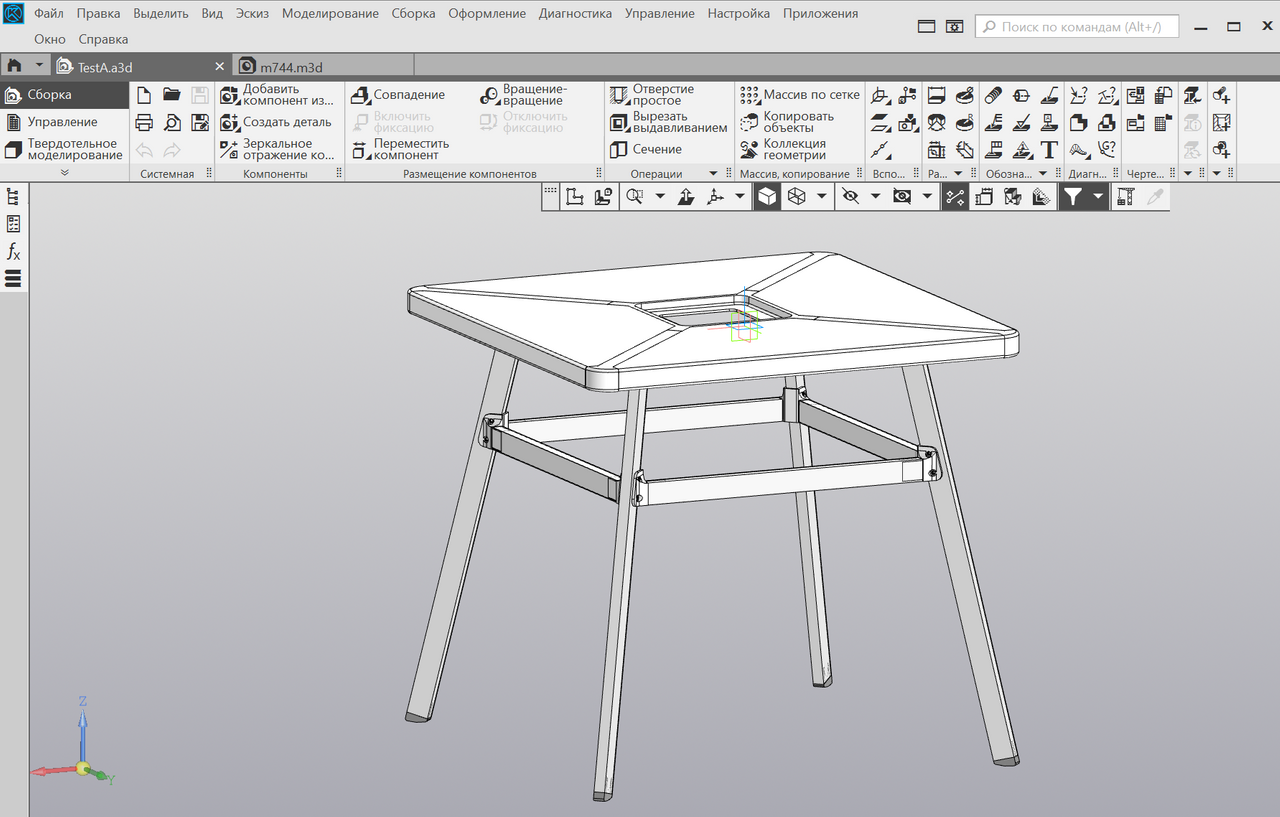The width and height of the screenshot is (1280, 817).
Task: Click the drawing crane icon in the view toolbar
Action: click(x=1126, y=197)
